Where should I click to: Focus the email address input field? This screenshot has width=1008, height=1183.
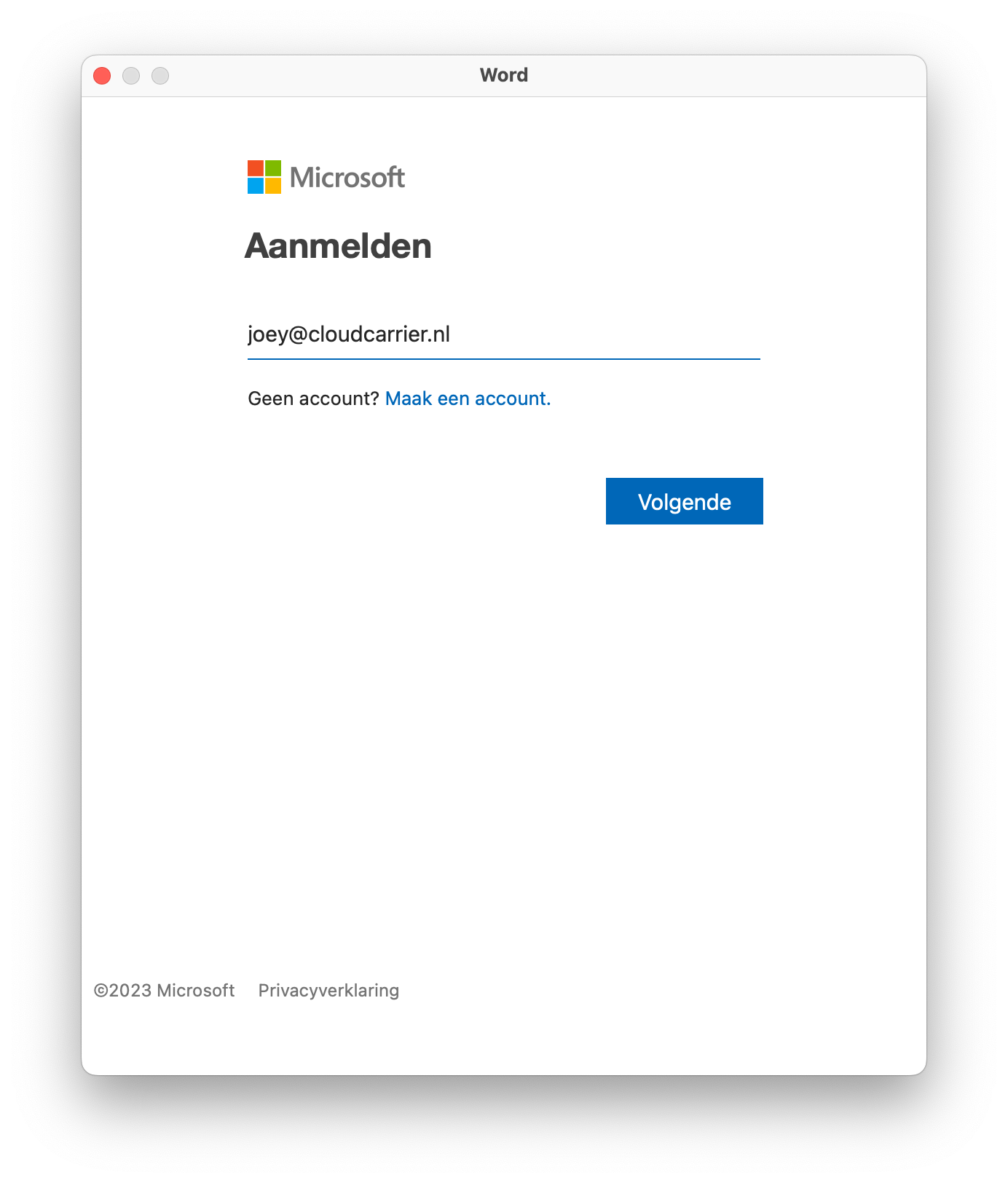503,335
